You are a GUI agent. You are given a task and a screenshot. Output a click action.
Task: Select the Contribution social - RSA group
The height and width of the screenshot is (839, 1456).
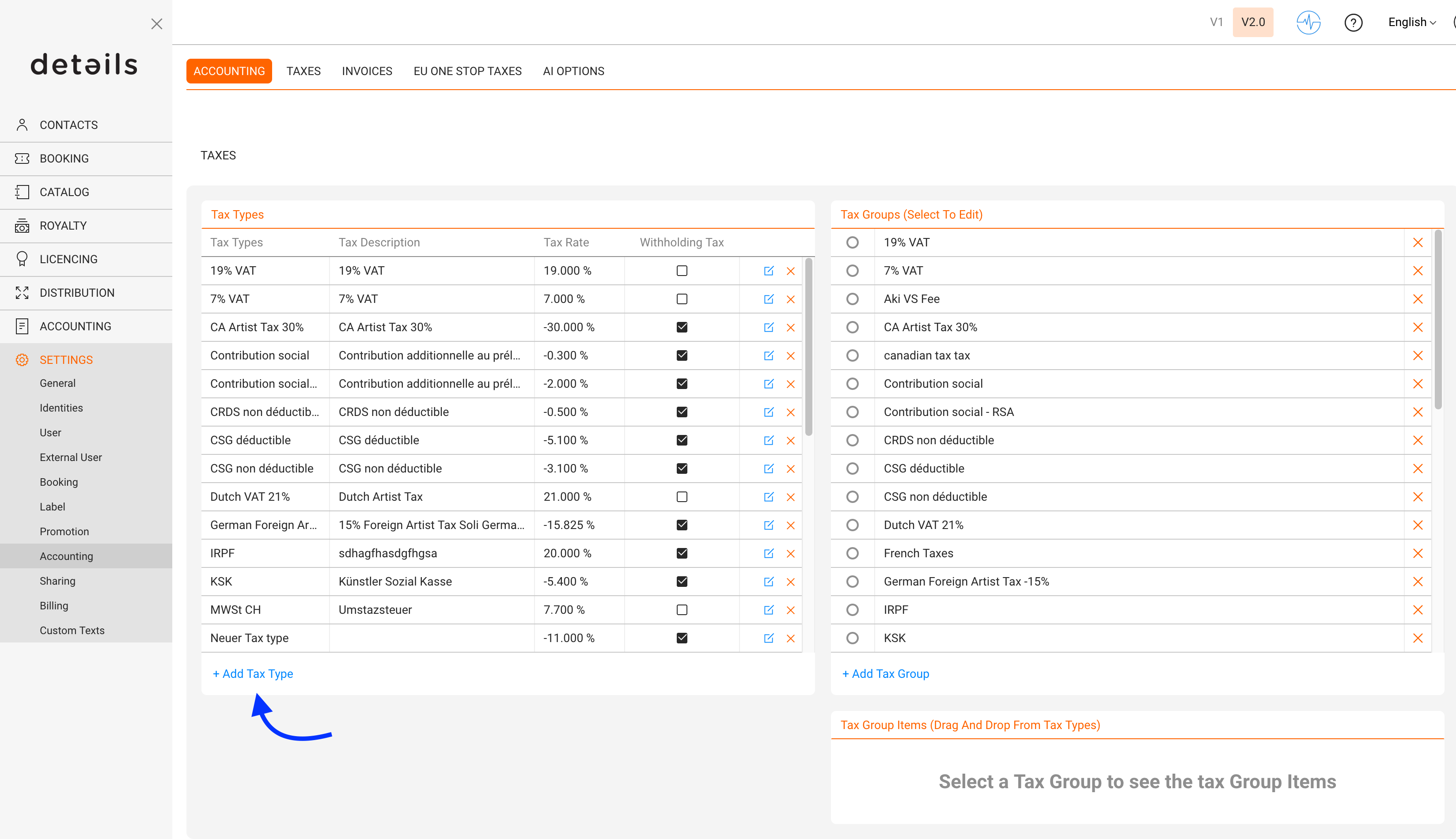click(x=852, y=412)
